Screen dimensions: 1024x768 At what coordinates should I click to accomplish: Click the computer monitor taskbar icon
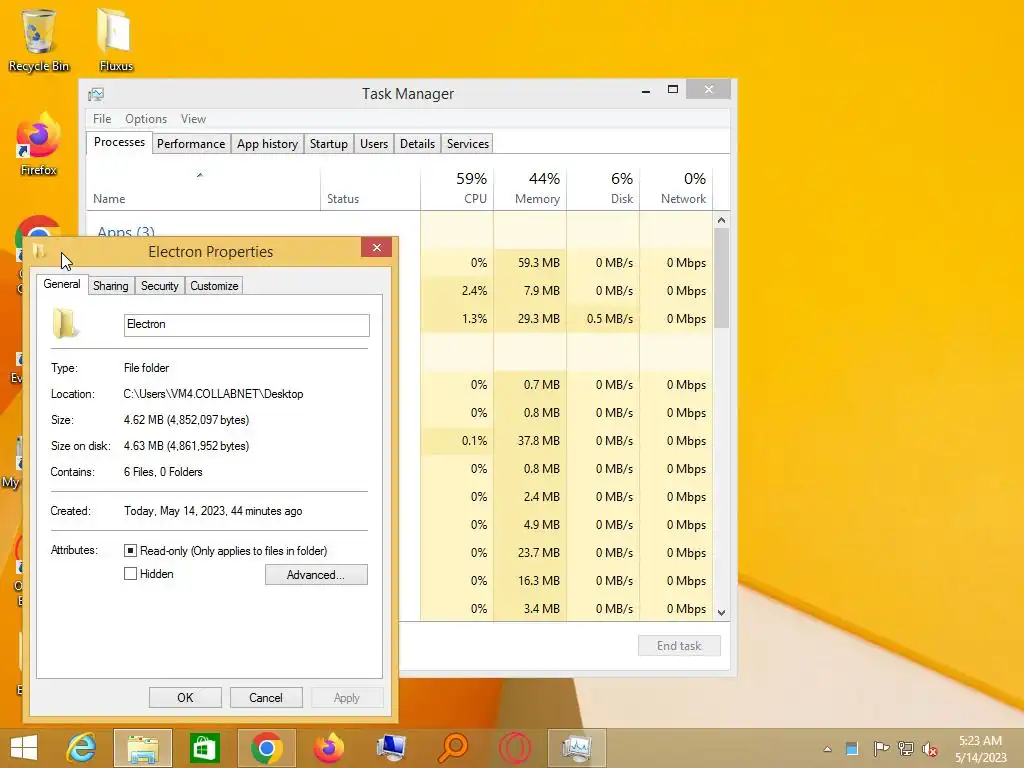pos(391,748)
